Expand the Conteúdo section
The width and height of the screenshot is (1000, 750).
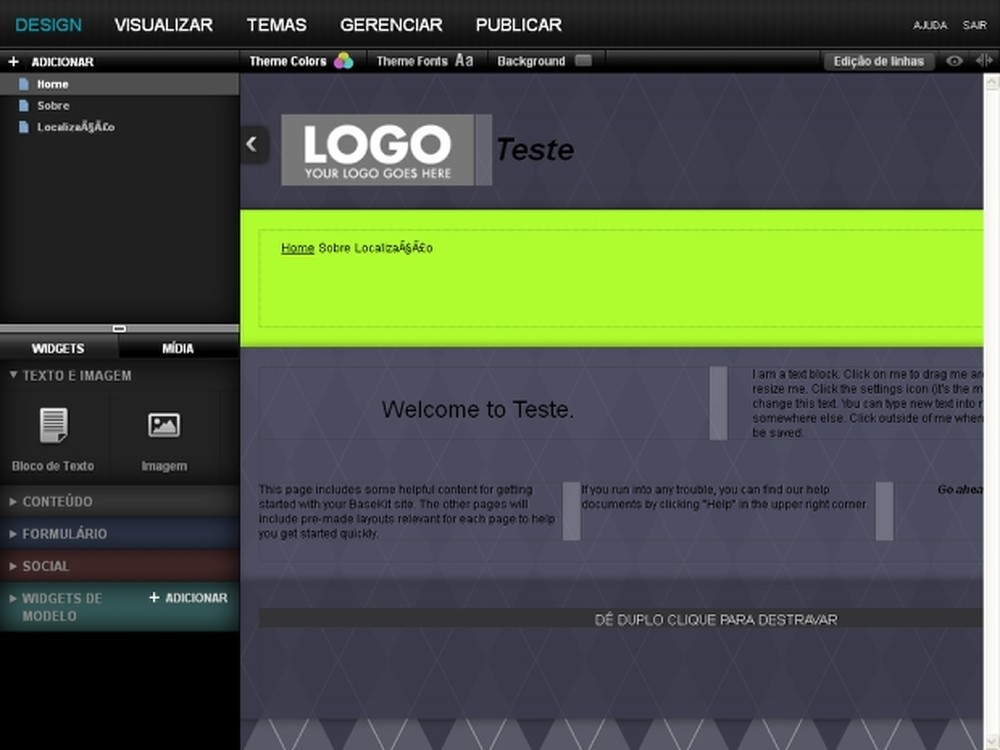(119, 502)
